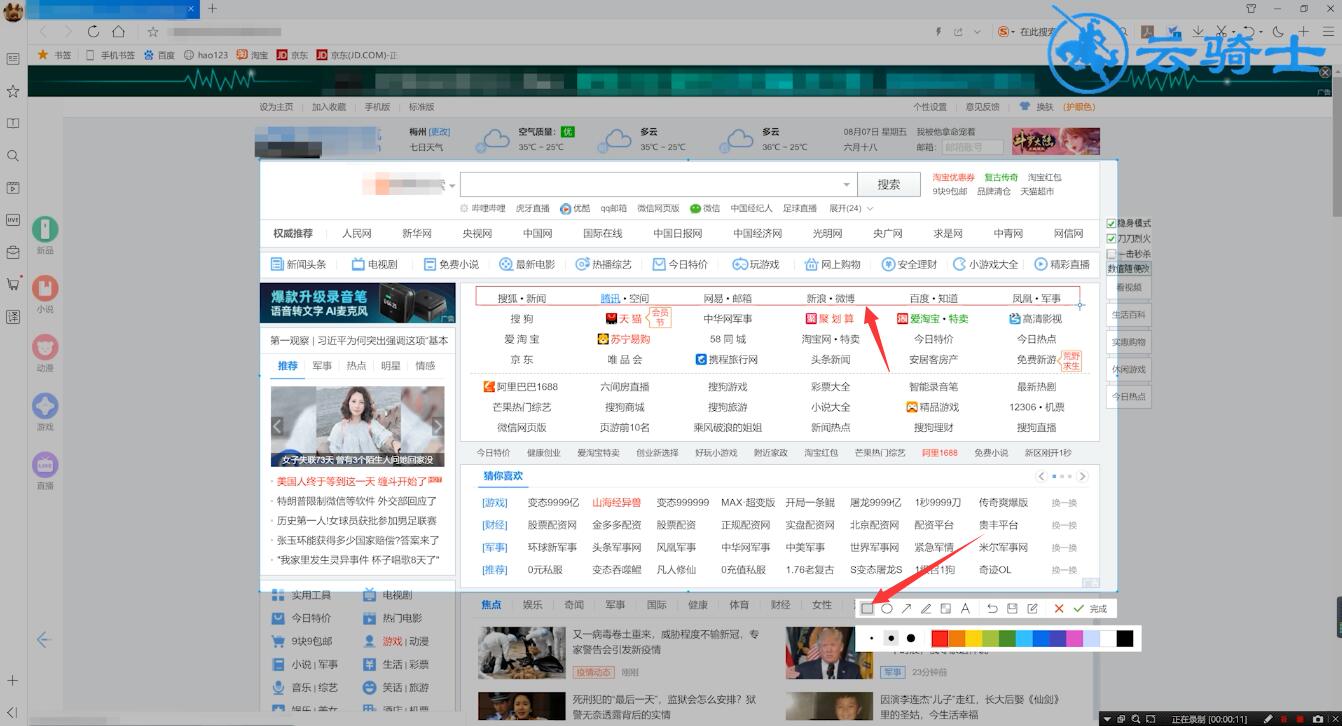Open the search box suggestion dropdown arrow

[x=847, y=185]
